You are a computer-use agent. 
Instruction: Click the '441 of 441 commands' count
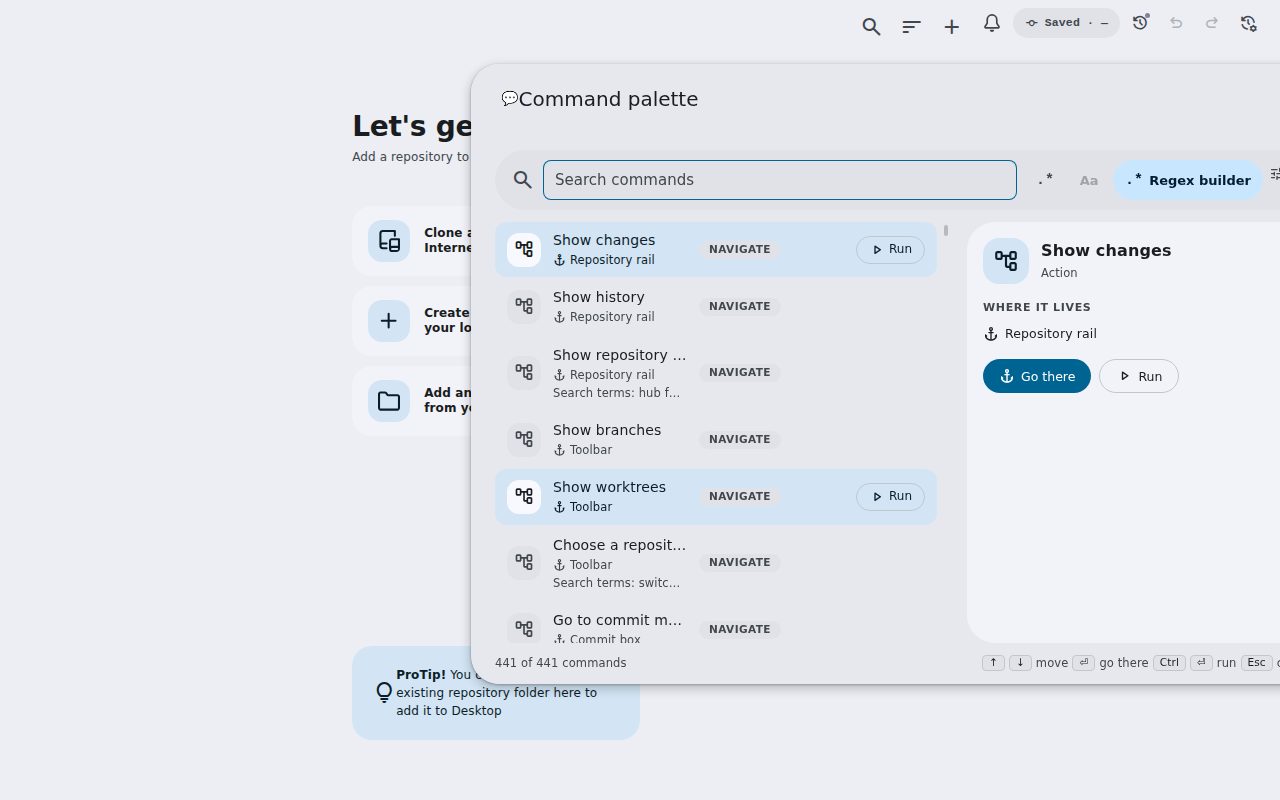pyautogui.click(x=561, y=663)
